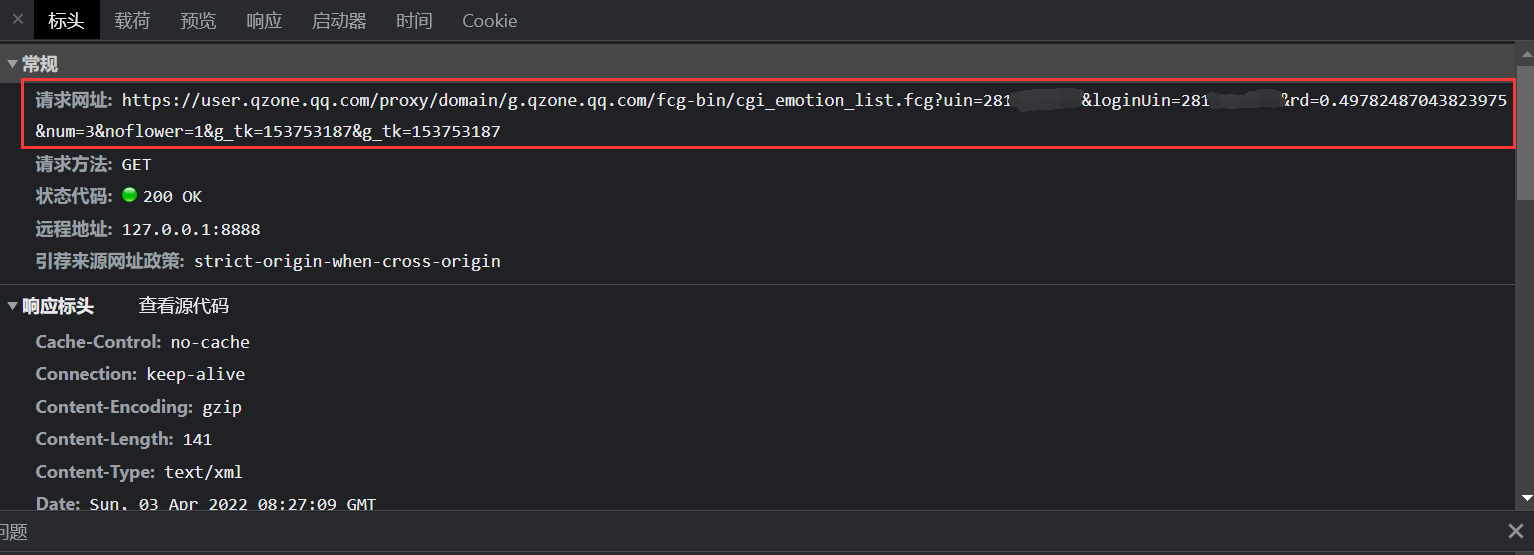Select the 响应 tab
Viewport: 1534px width, 555px height.
click(x=264, y=21)
